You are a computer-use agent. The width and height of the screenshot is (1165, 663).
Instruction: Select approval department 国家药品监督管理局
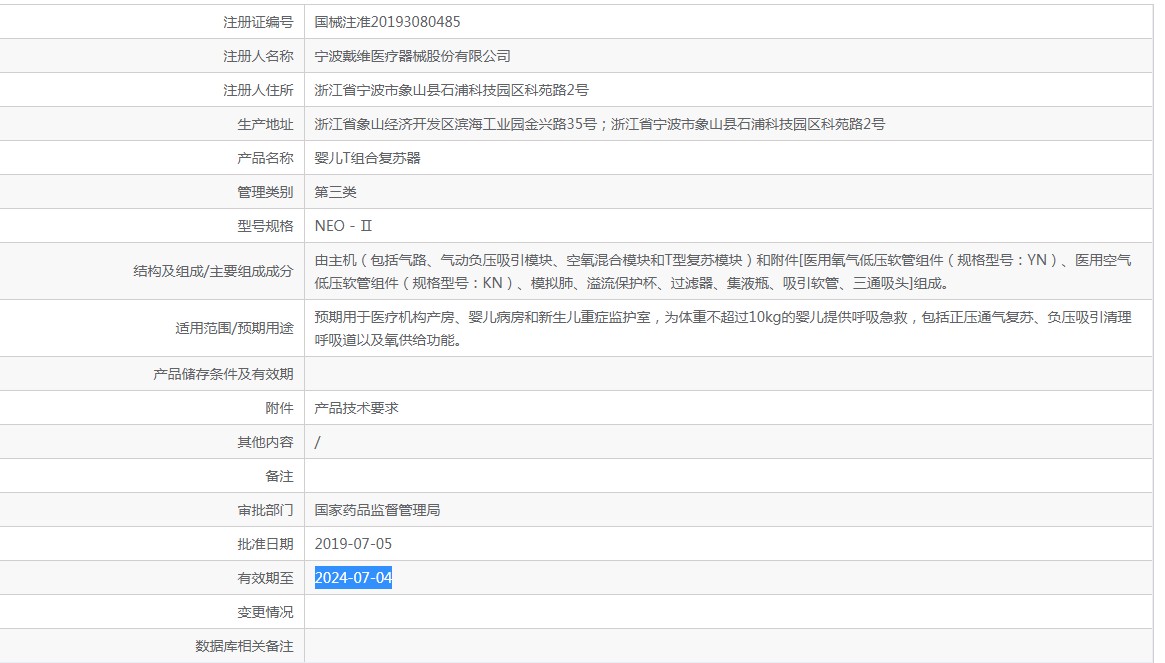377,510
